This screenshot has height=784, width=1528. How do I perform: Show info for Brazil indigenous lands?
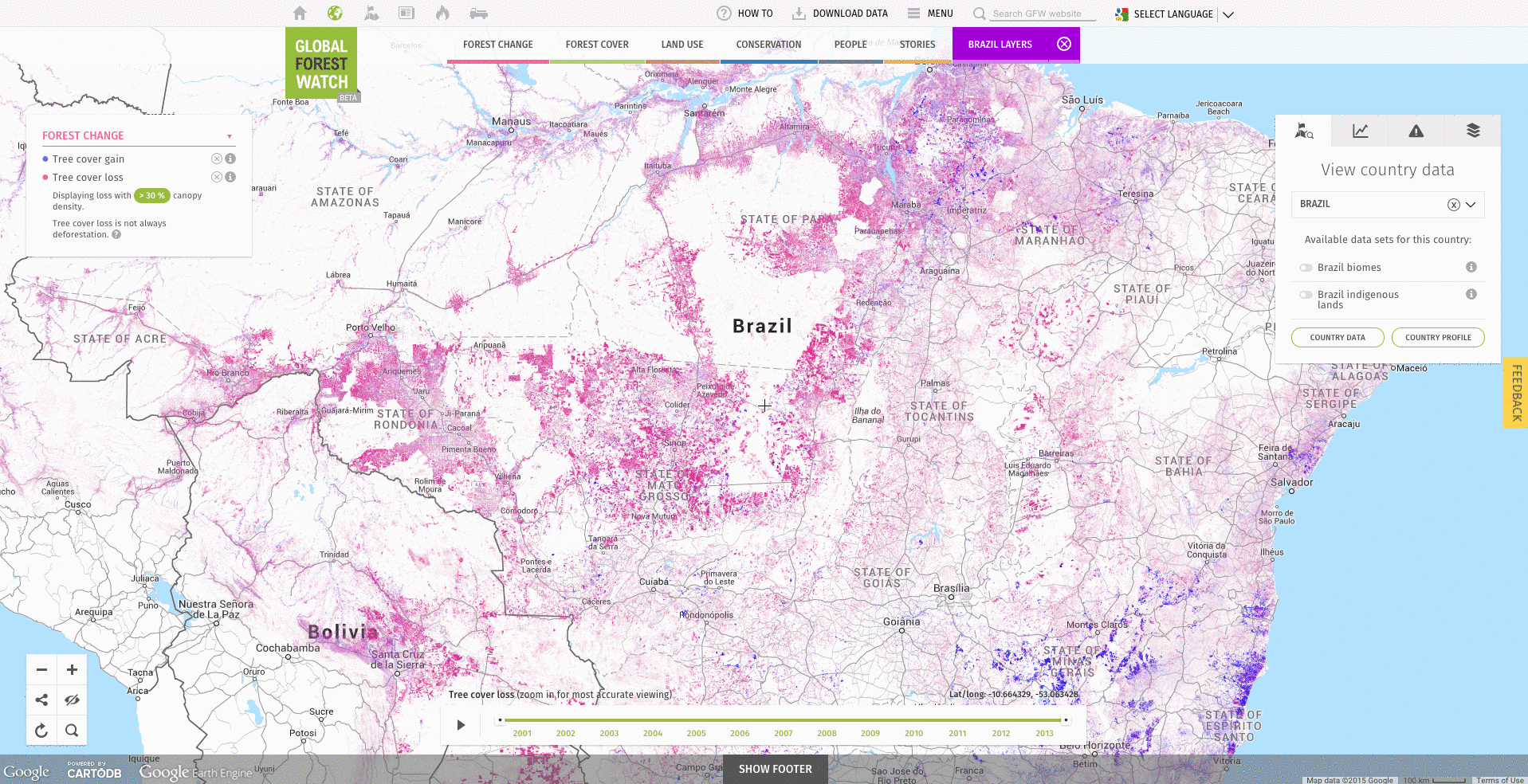1471,294
